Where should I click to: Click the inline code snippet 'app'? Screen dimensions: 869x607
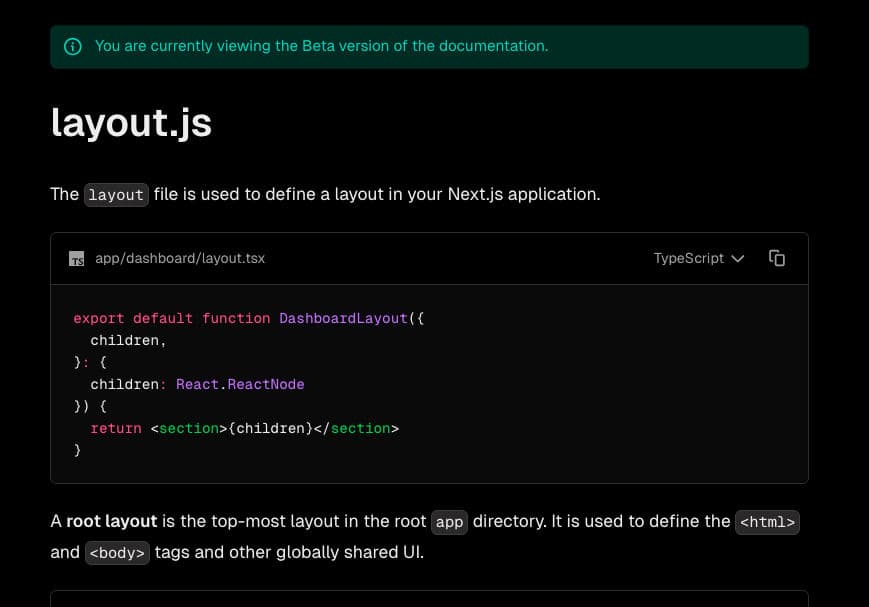coord(449,522)
